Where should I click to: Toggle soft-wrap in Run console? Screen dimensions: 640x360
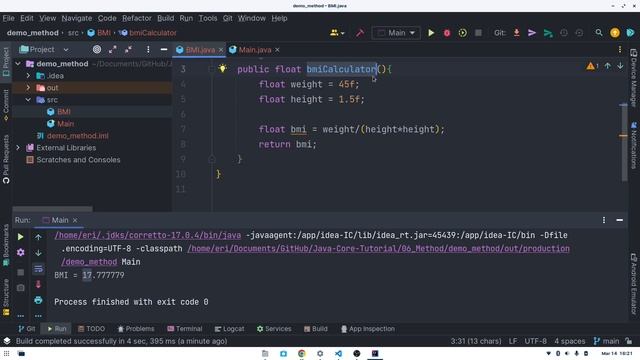38,268
